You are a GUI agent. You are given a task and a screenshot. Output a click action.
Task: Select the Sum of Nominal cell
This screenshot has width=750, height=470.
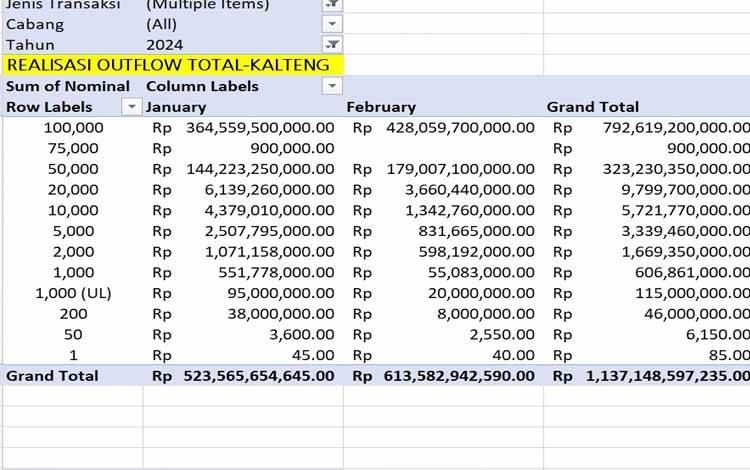pos(67,86)
